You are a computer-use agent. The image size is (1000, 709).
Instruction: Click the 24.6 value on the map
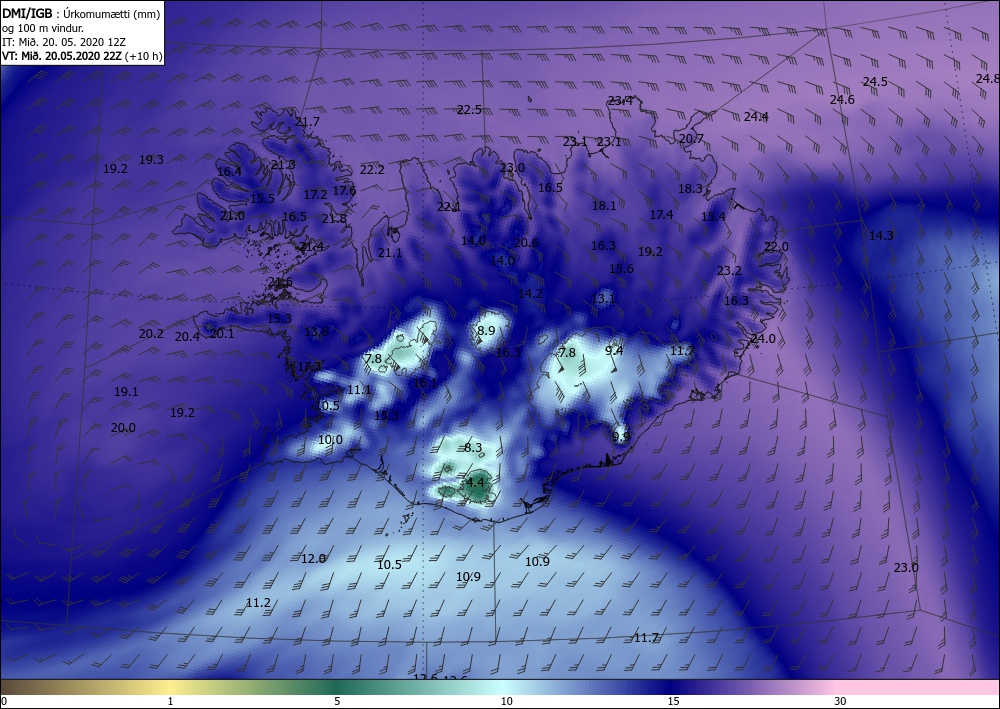pos(842,99)
